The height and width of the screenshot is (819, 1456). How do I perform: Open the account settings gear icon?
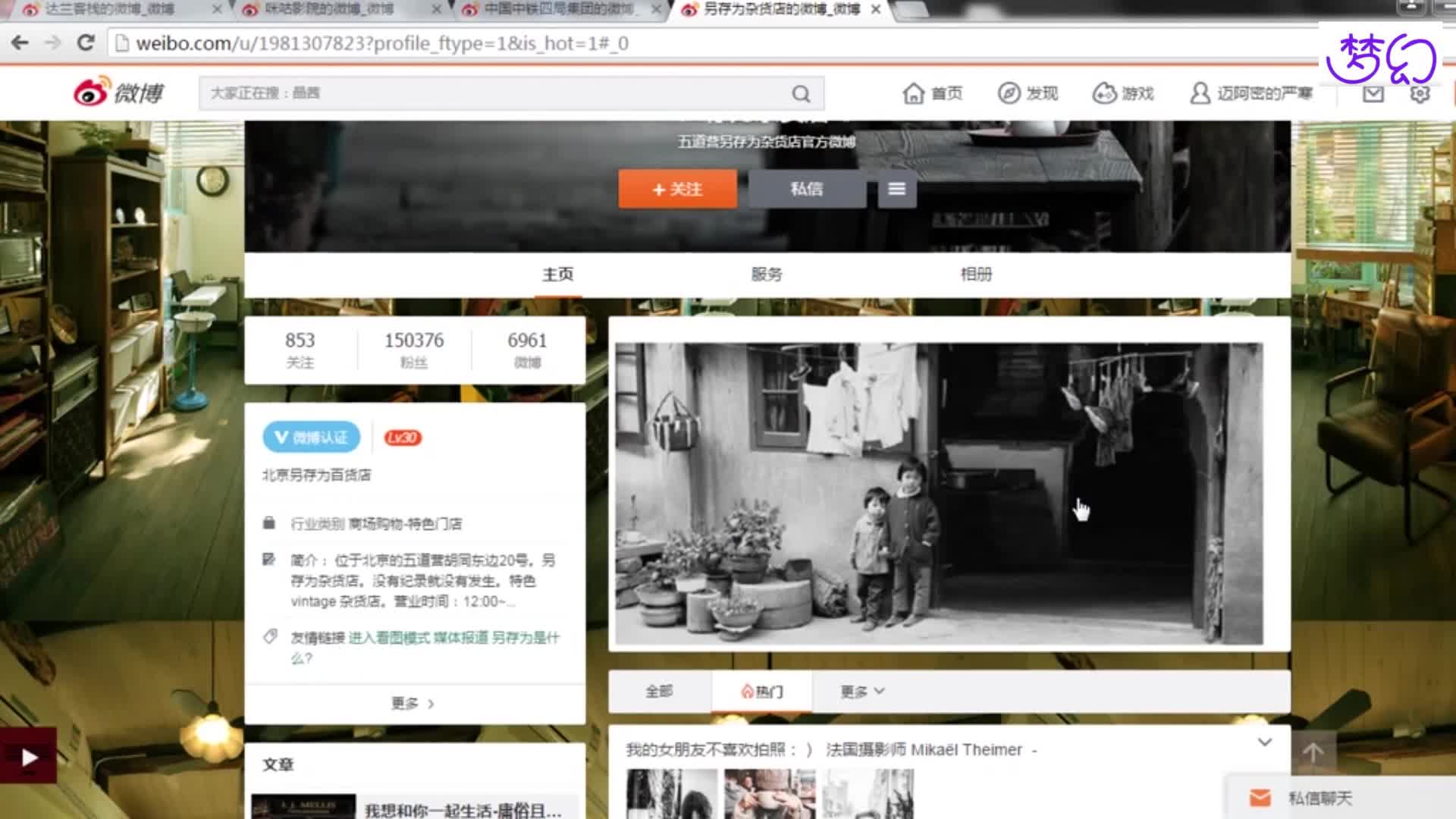pyautogui.click(x=1420, y=94)
